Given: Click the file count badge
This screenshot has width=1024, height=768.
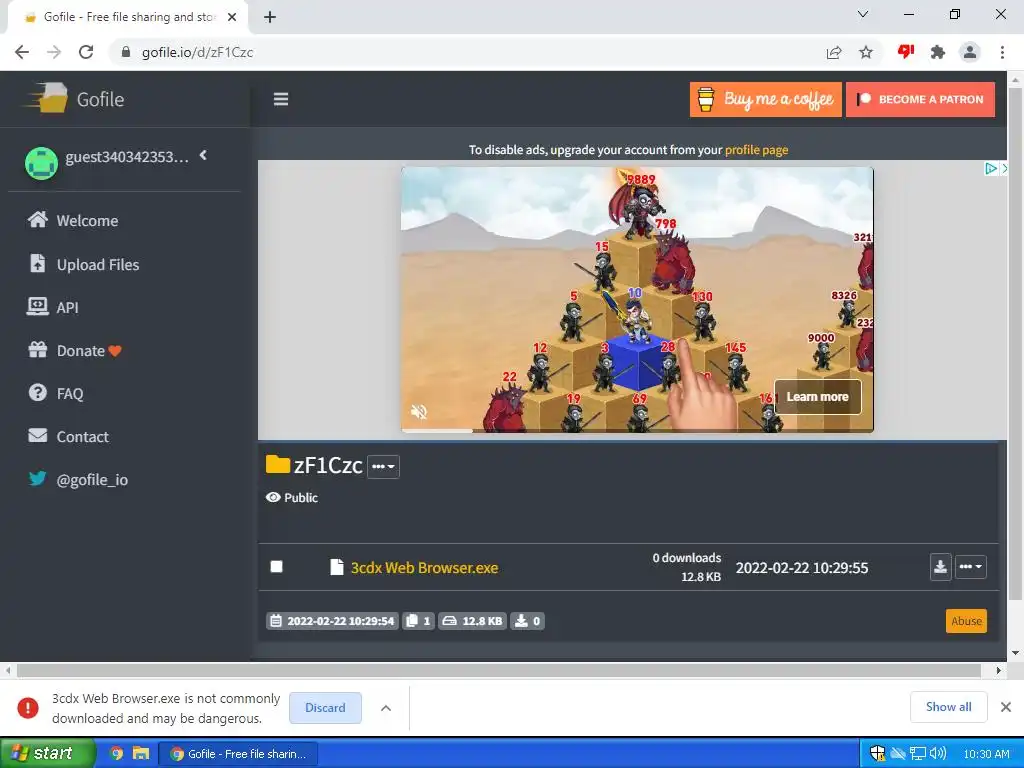Looking at the screenshot, I should [419, 621].
